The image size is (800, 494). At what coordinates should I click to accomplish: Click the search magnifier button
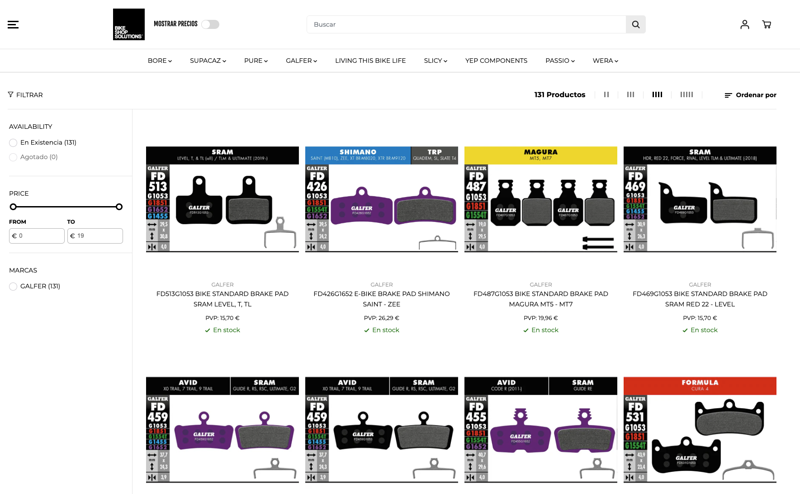coord(636,24)
